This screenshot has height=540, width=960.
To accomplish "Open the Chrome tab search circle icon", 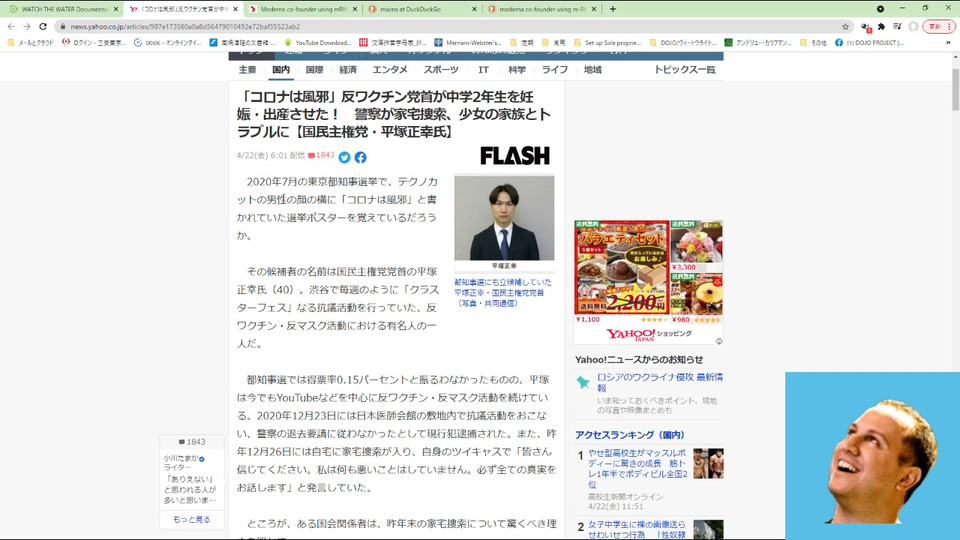I will point(880,9).
